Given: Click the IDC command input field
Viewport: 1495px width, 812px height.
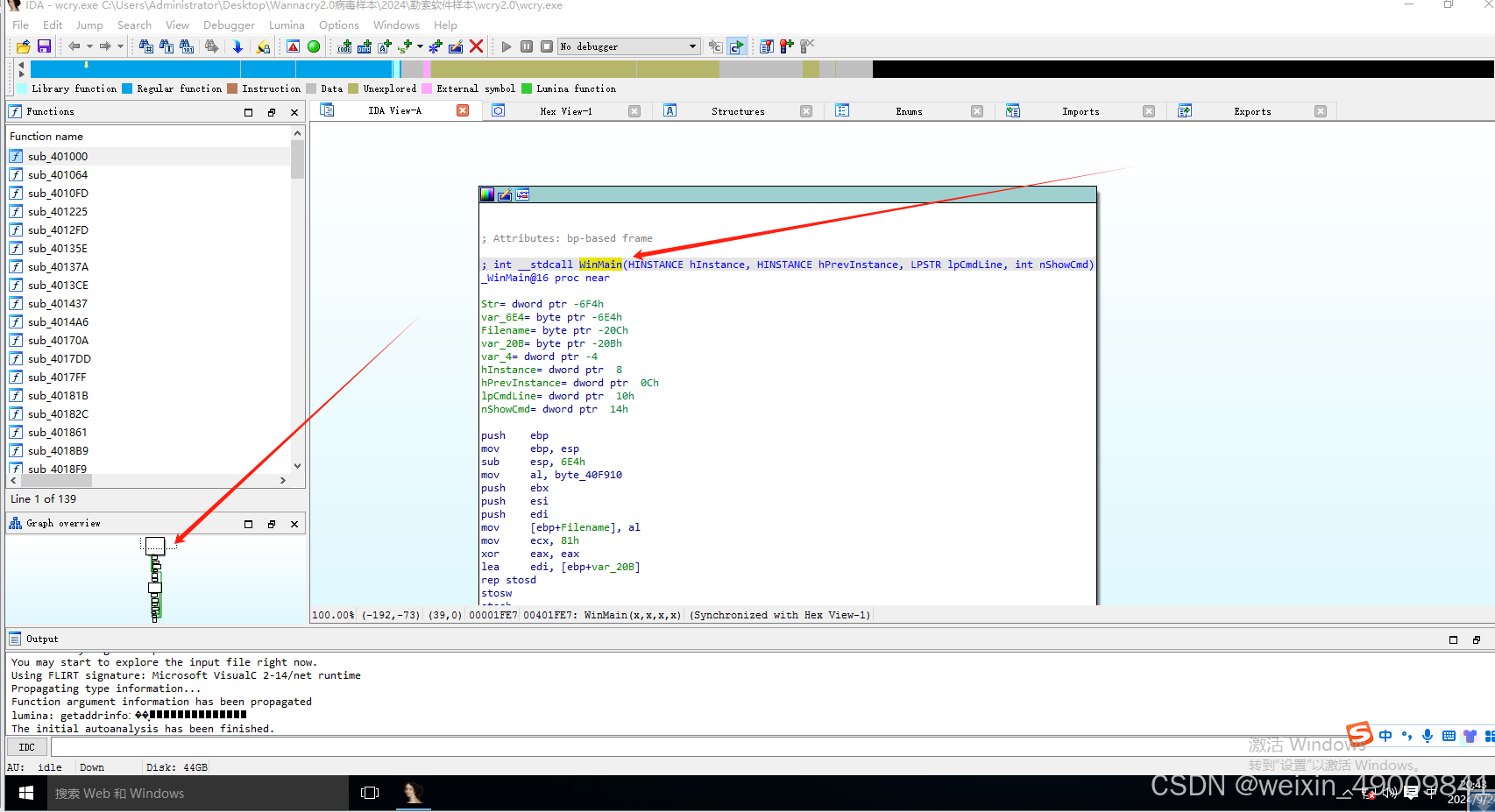Looking at the screenshot, I should click(771, 747).
